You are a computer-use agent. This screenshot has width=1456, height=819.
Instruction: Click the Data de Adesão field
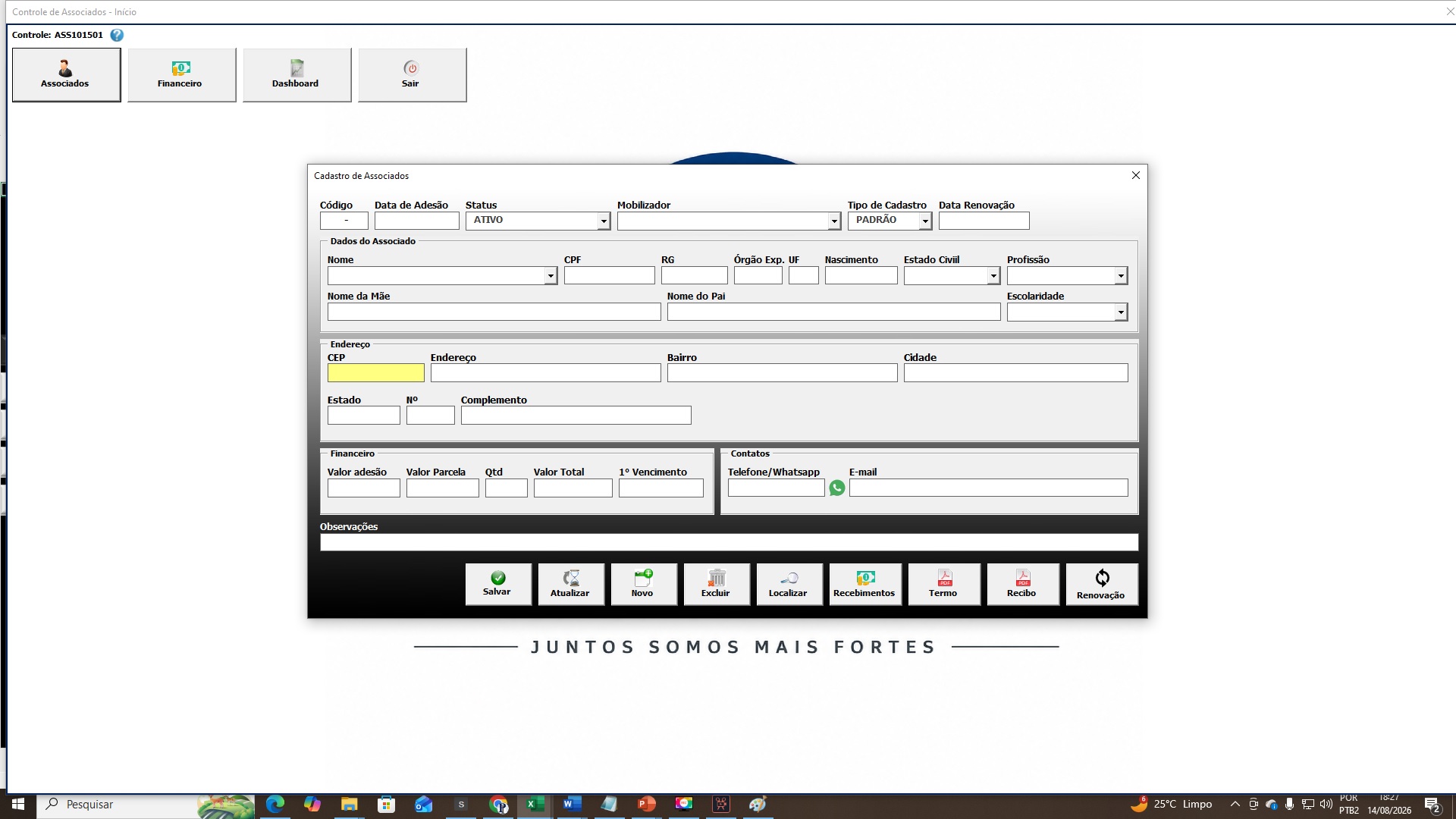[x=417, y=221]
